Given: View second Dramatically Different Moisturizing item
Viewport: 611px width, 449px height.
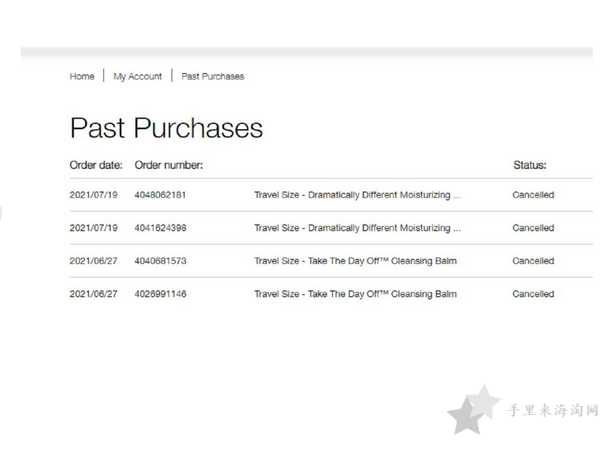Looking at the screenshot, I should pyautogui.click(x=358, y=228).
